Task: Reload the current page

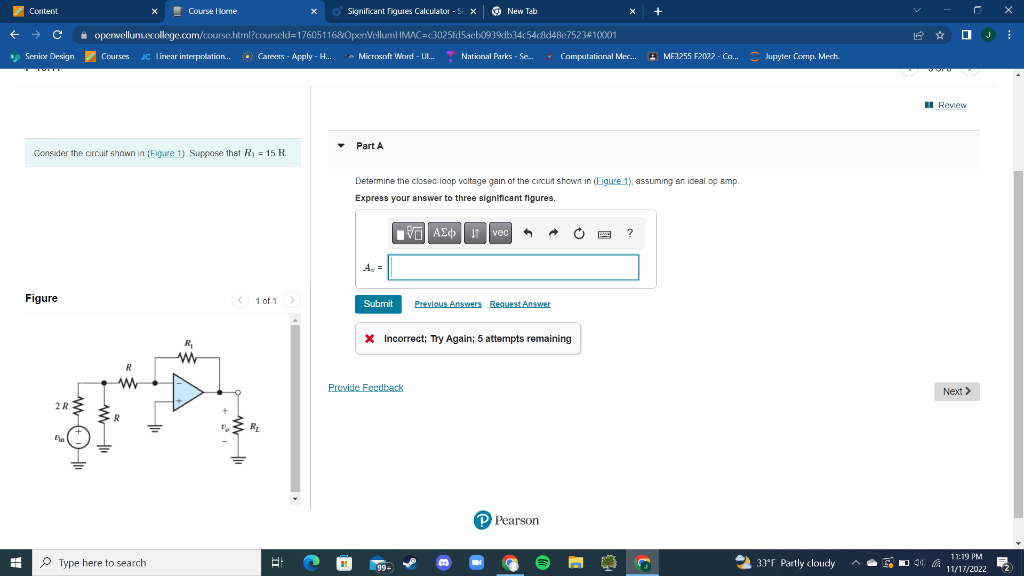Action: click(x=57, y=35)
